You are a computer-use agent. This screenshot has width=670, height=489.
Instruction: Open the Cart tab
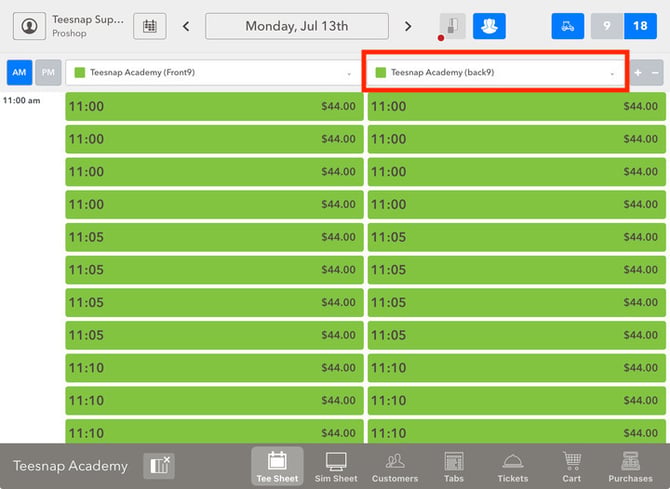[x=572, y=466]
